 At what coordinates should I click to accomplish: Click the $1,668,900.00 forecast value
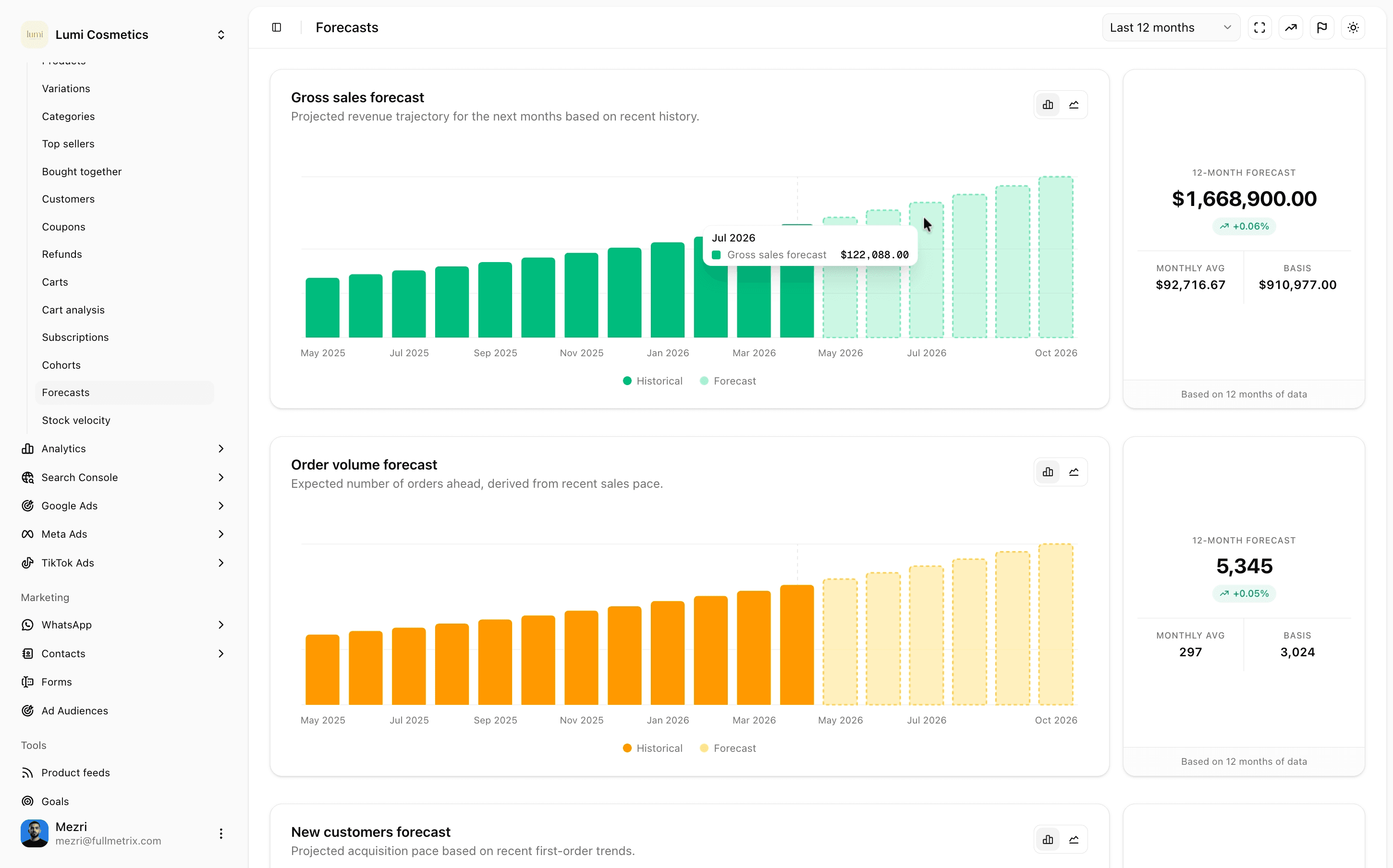tap(1244, 199)
